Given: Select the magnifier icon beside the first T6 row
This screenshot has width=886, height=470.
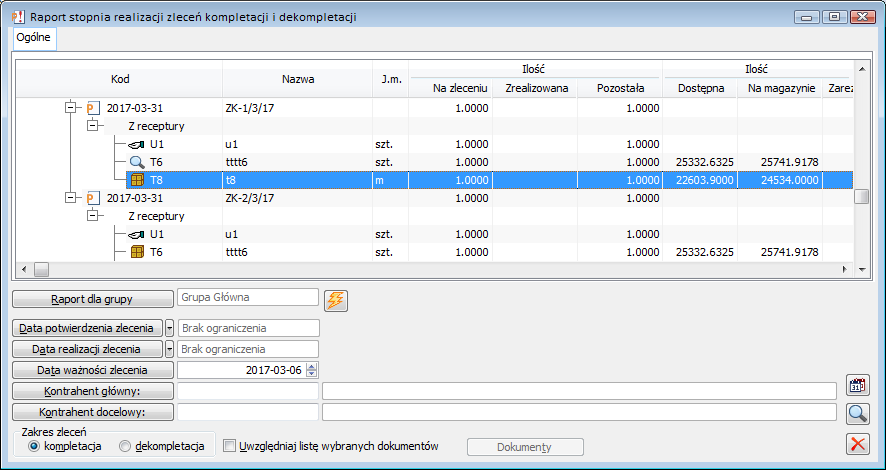Looking at the screenshot, I should pos(137,162).
